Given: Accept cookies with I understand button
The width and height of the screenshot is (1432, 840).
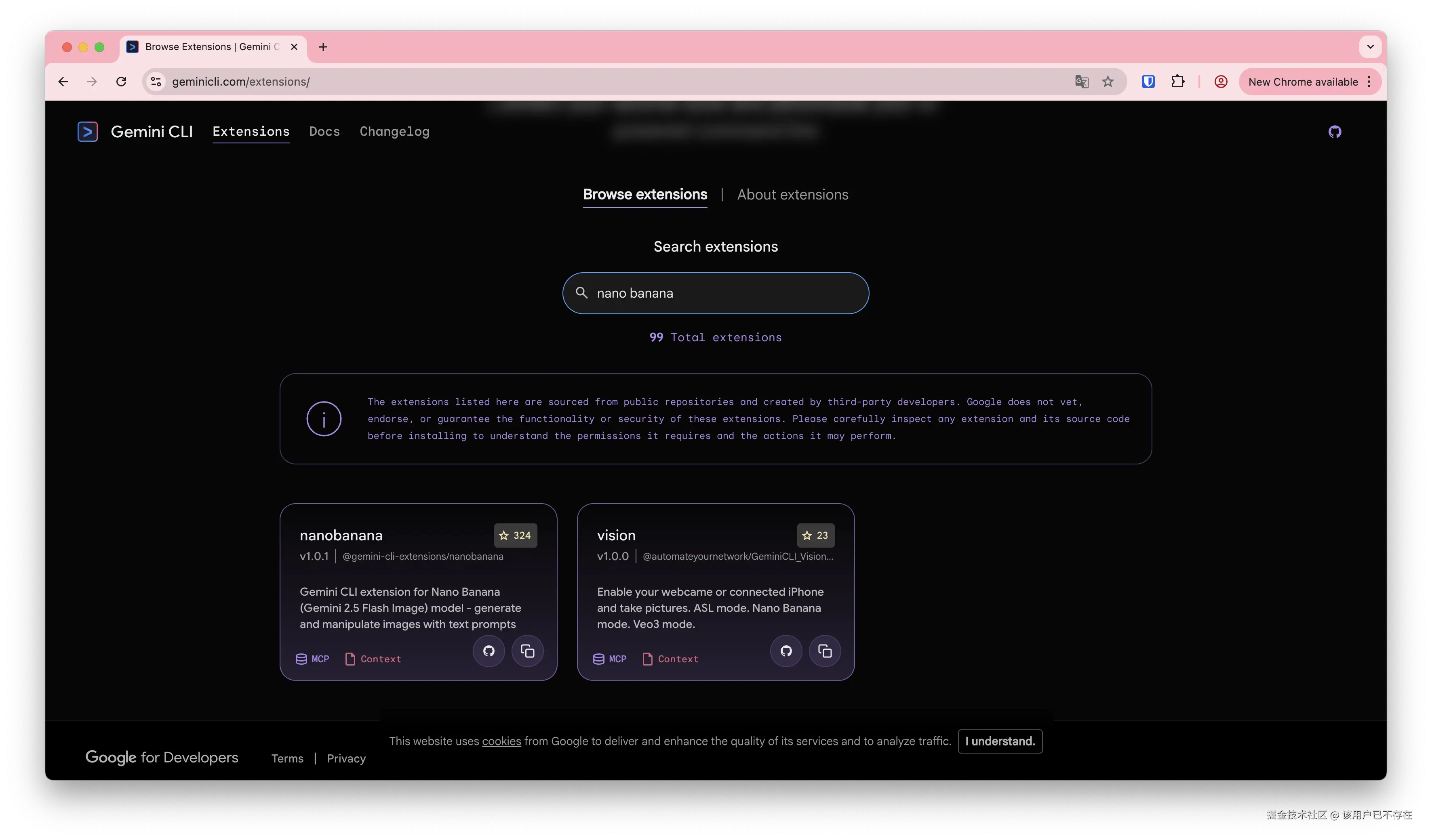Looking at the screenshot, I should (x=1000, y=741).
